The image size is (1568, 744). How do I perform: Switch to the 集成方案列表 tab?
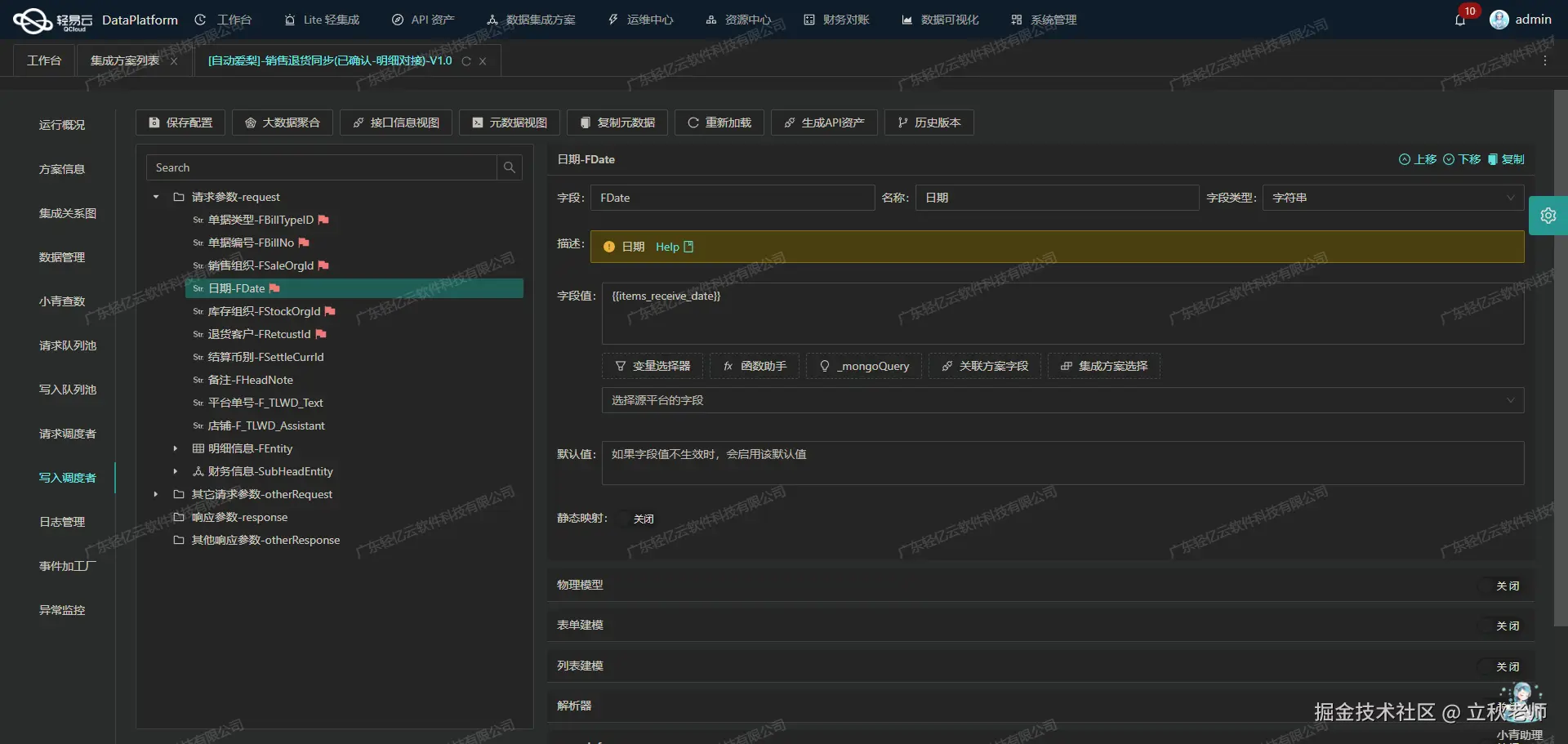tap(123, 60)
